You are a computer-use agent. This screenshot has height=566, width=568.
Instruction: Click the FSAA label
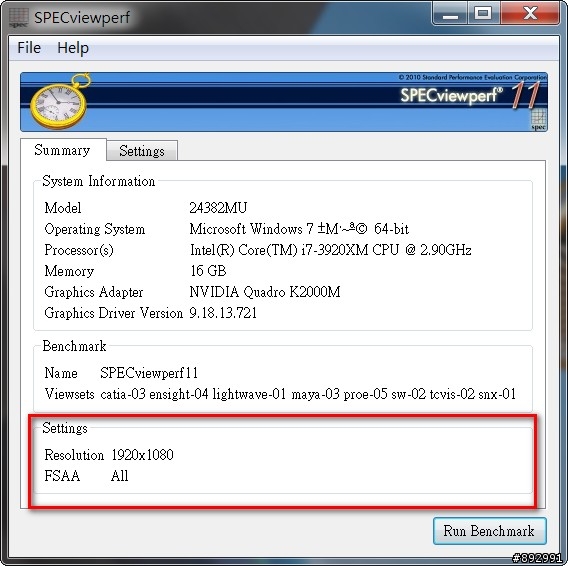pyautogui.click(x=62, y=476)
